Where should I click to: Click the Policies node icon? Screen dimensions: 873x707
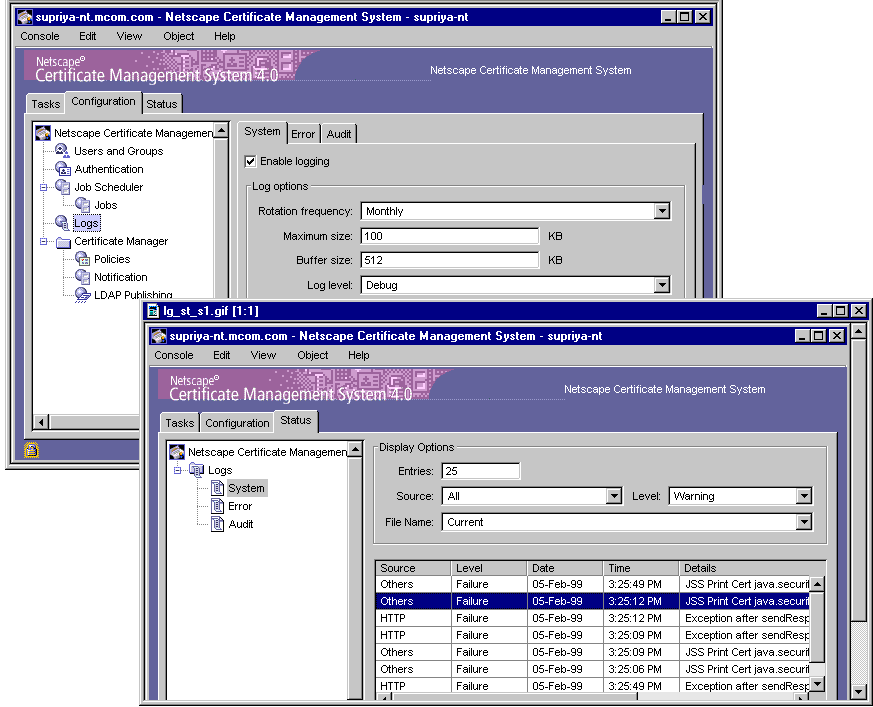click(82, 259)
